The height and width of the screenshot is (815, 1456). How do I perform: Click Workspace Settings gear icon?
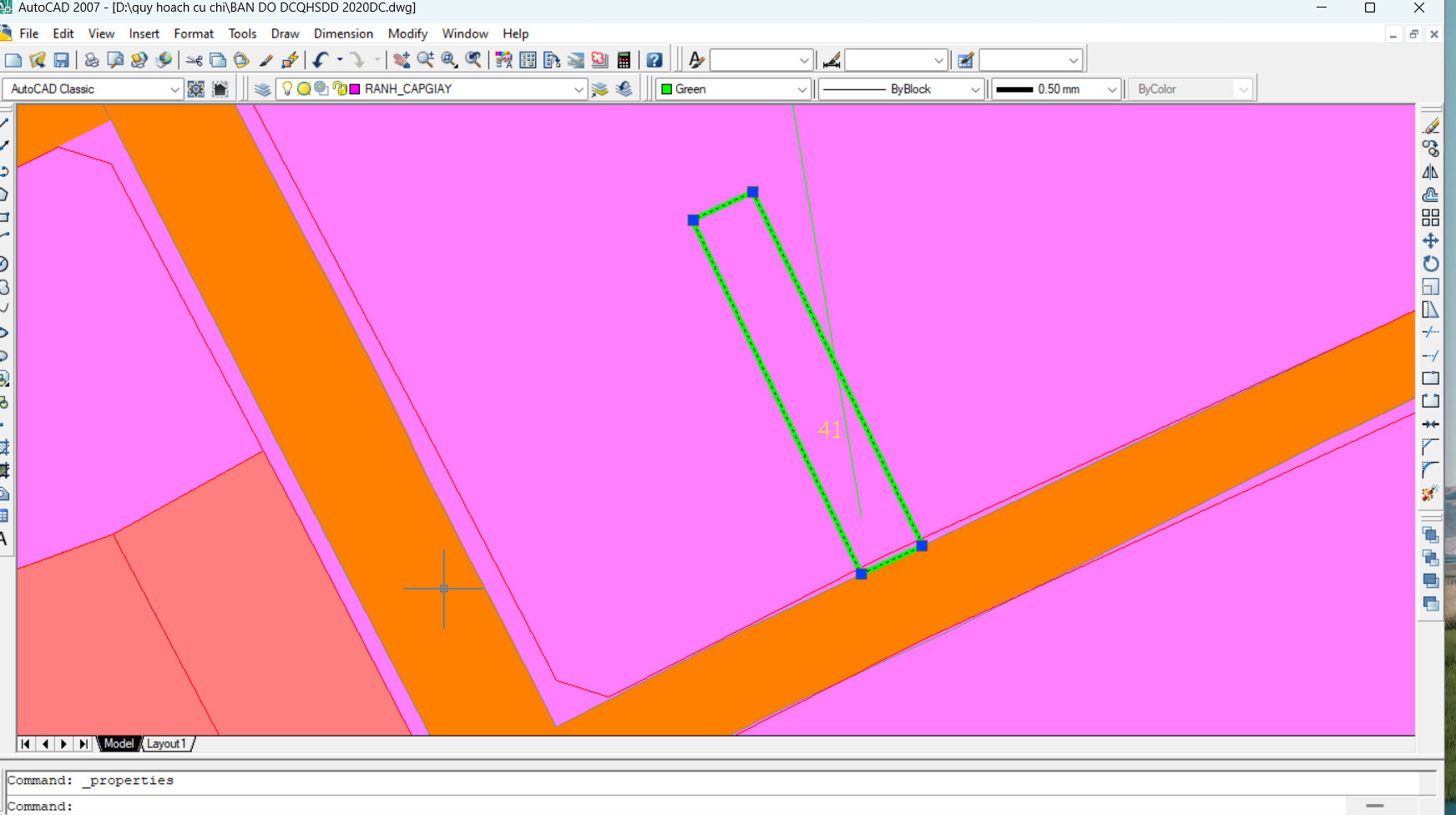(196, 89)
